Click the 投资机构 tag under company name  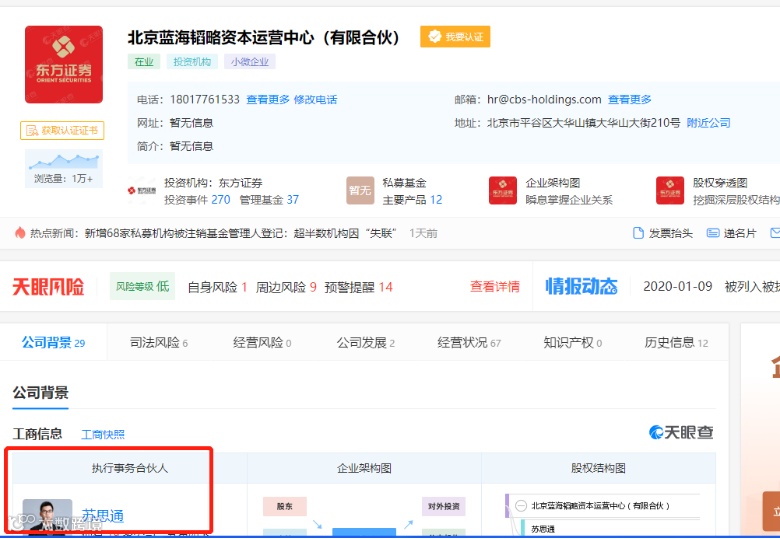coord(192,62)
